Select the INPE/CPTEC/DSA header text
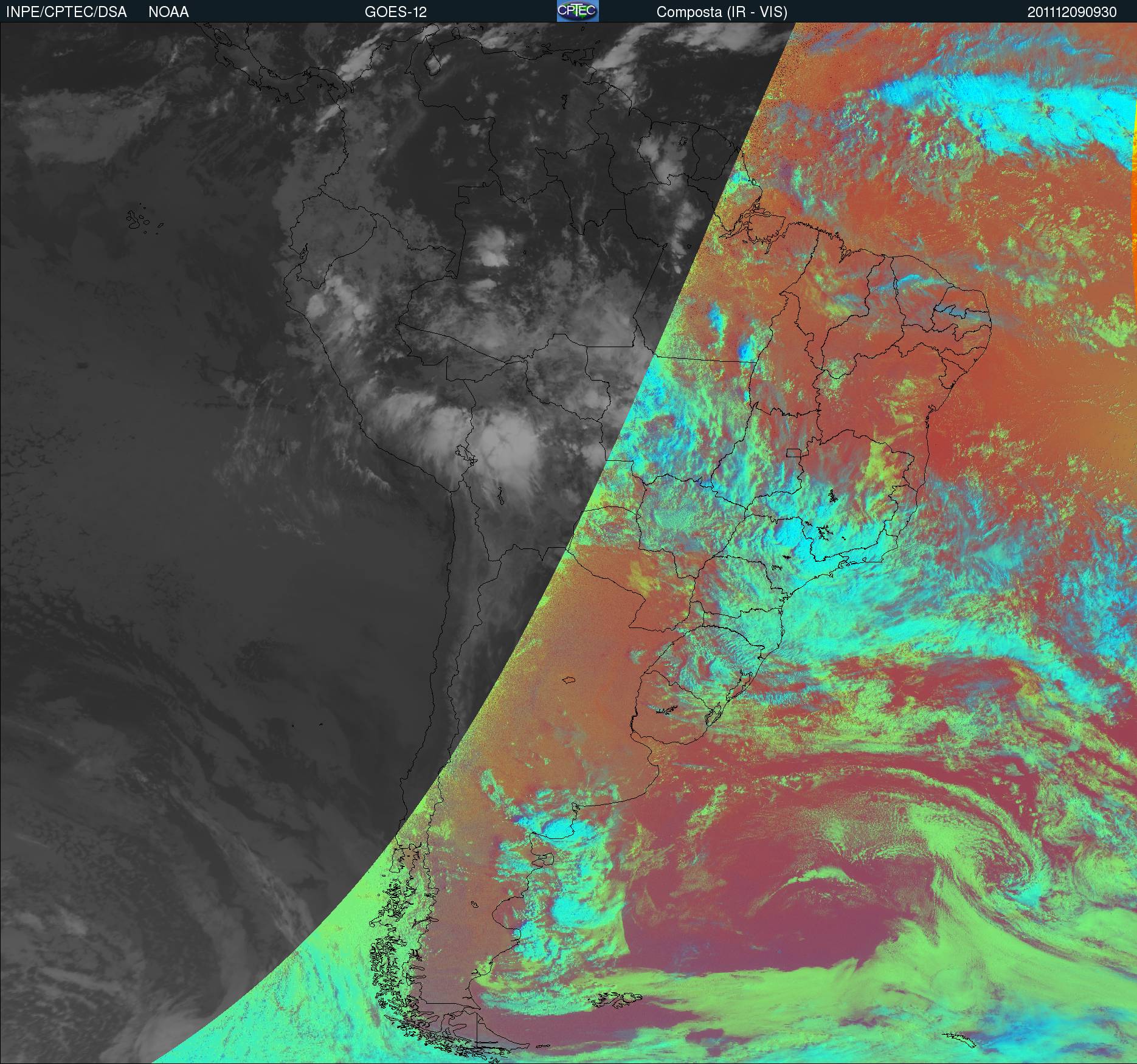The image size is (1137, 1064). click(66, 12)
